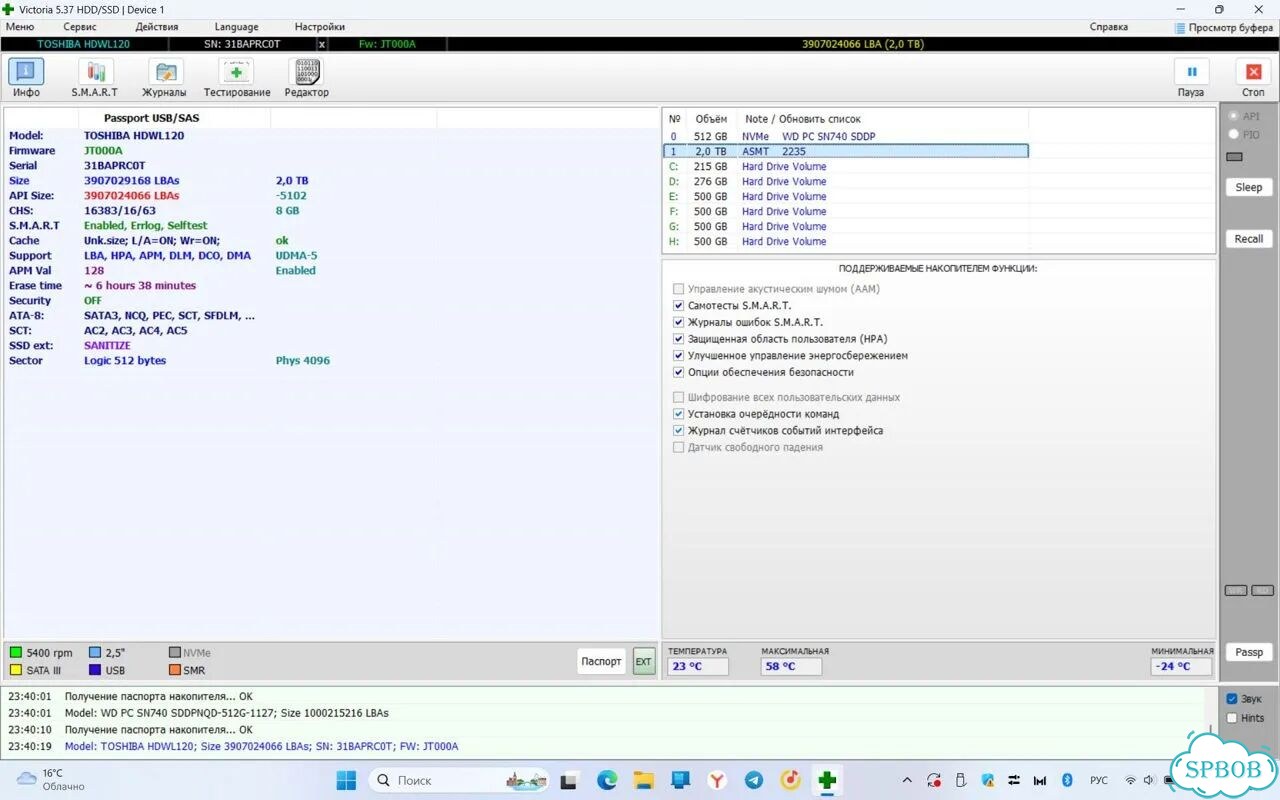This screenshot has width=1280, height=800.
Task: Toggle Установка очерёдности команд checkbox
Action: [679, 414]
